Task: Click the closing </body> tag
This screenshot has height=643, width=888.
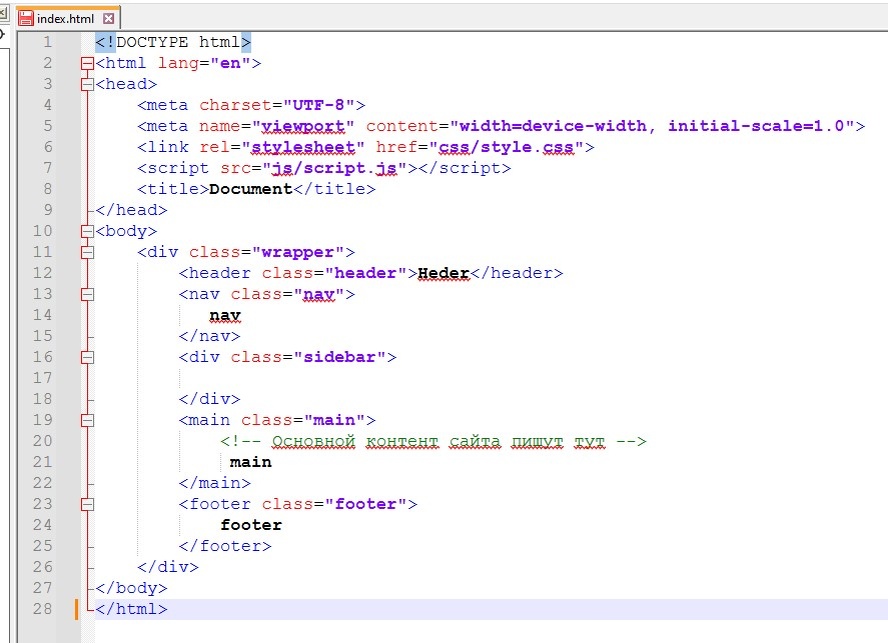Action: coord(131,588)
